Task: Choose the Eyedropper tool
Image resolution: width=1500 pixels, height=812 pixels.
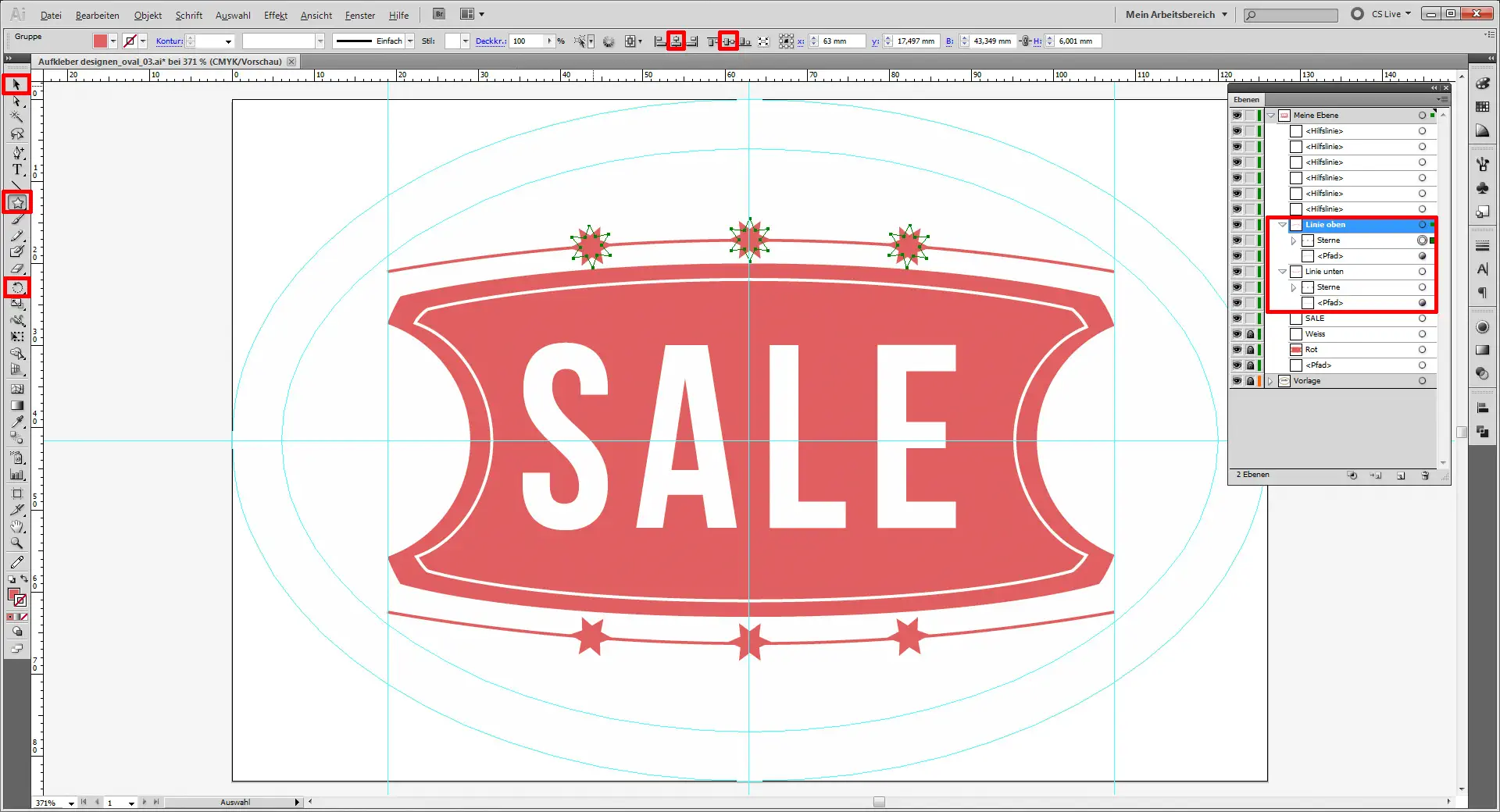Action: coord(17,422)
